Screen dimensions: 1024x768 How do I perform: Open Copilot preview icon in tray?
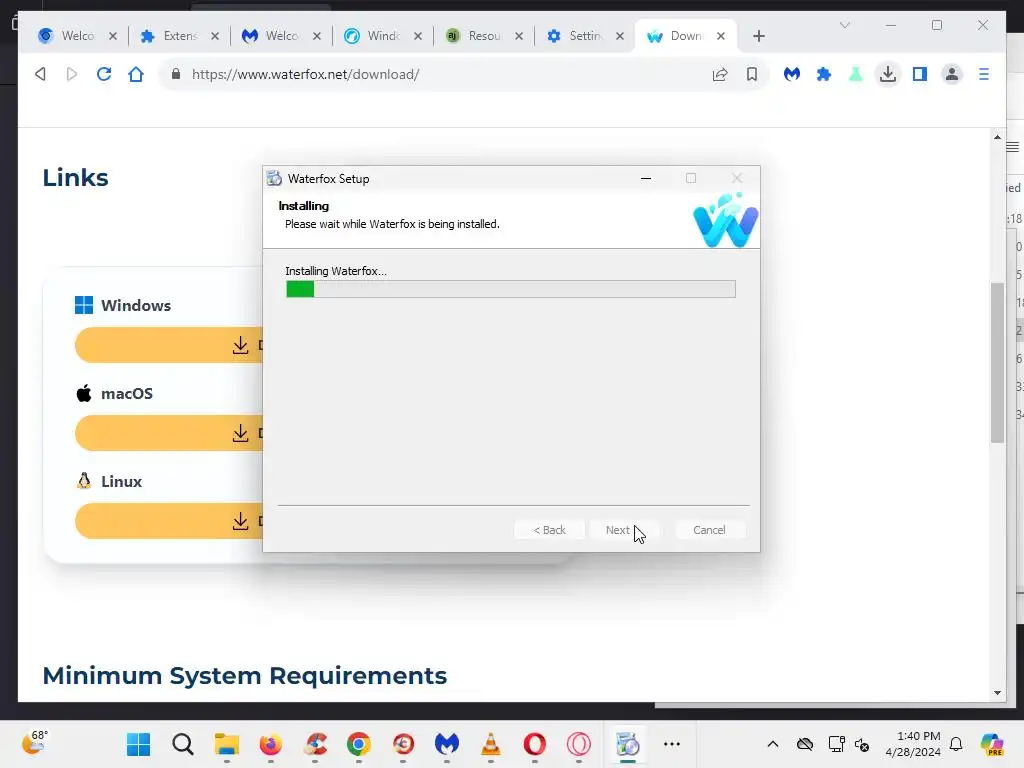click(x=992, y=744)
